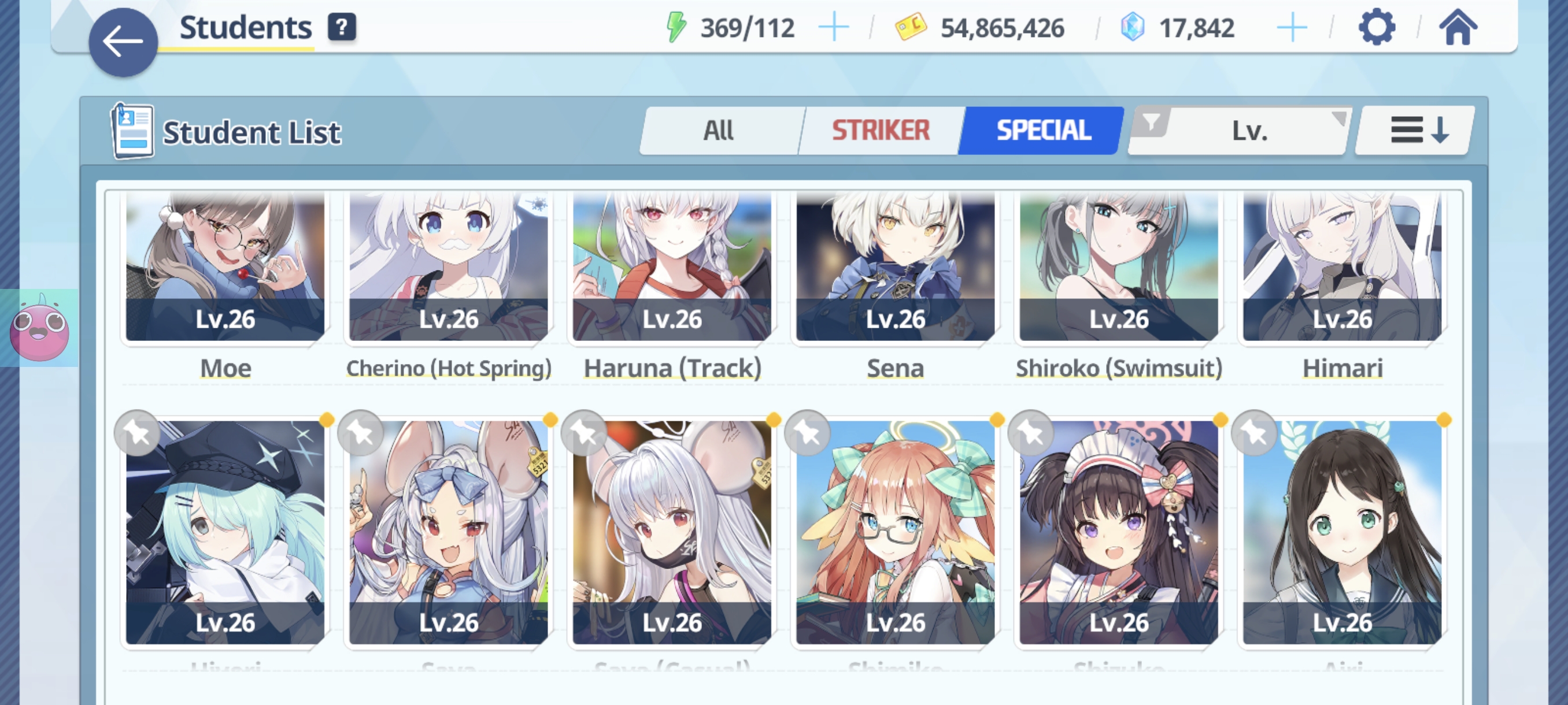Go to the home screen icon
Image resolution: width=1568 pixels, height=705 pixels.
click(1458, 27)
